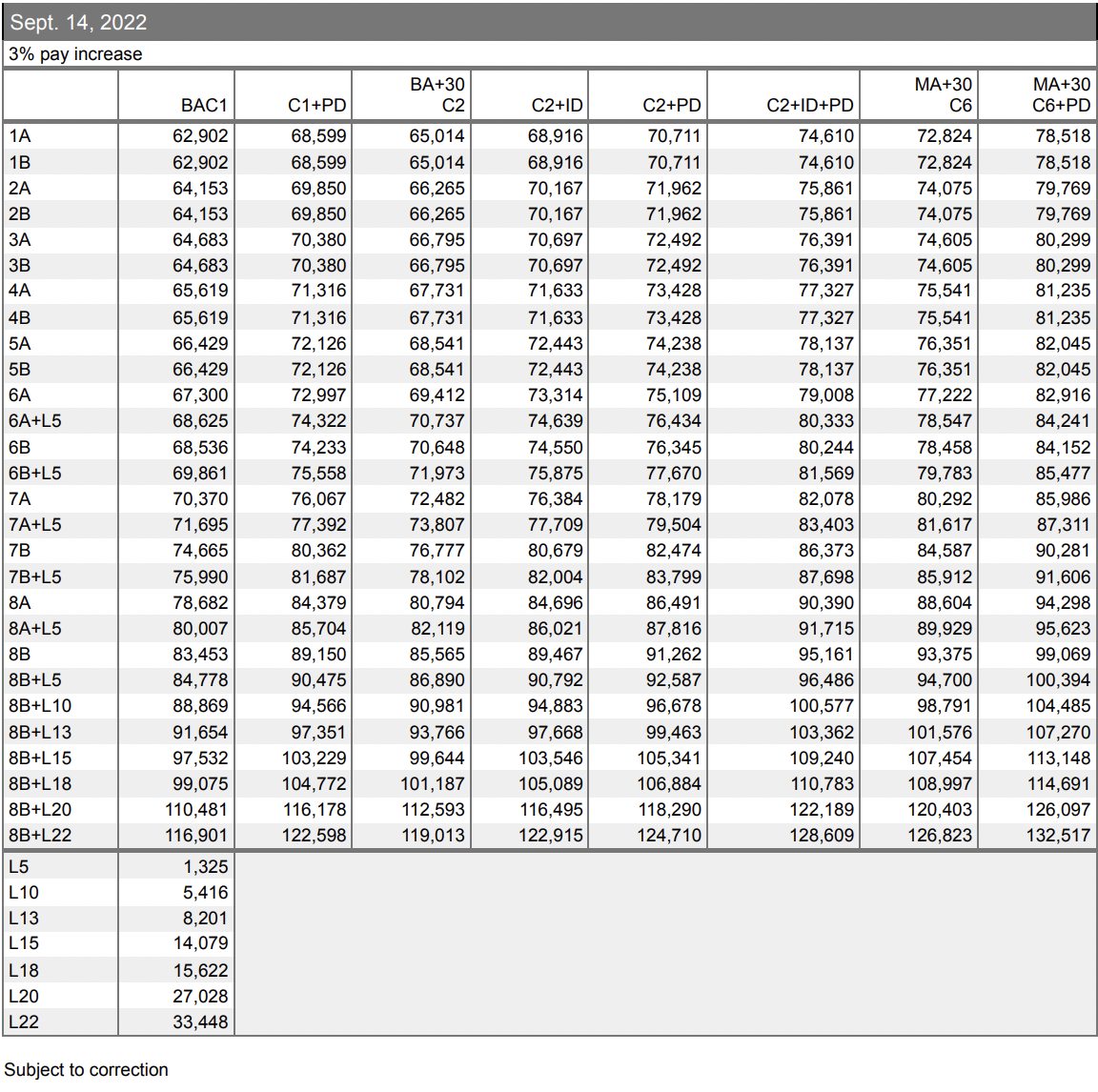Select the L22 longevity value 33,448
This screenshot has width=1098, height=1092.
[200, 1022]
